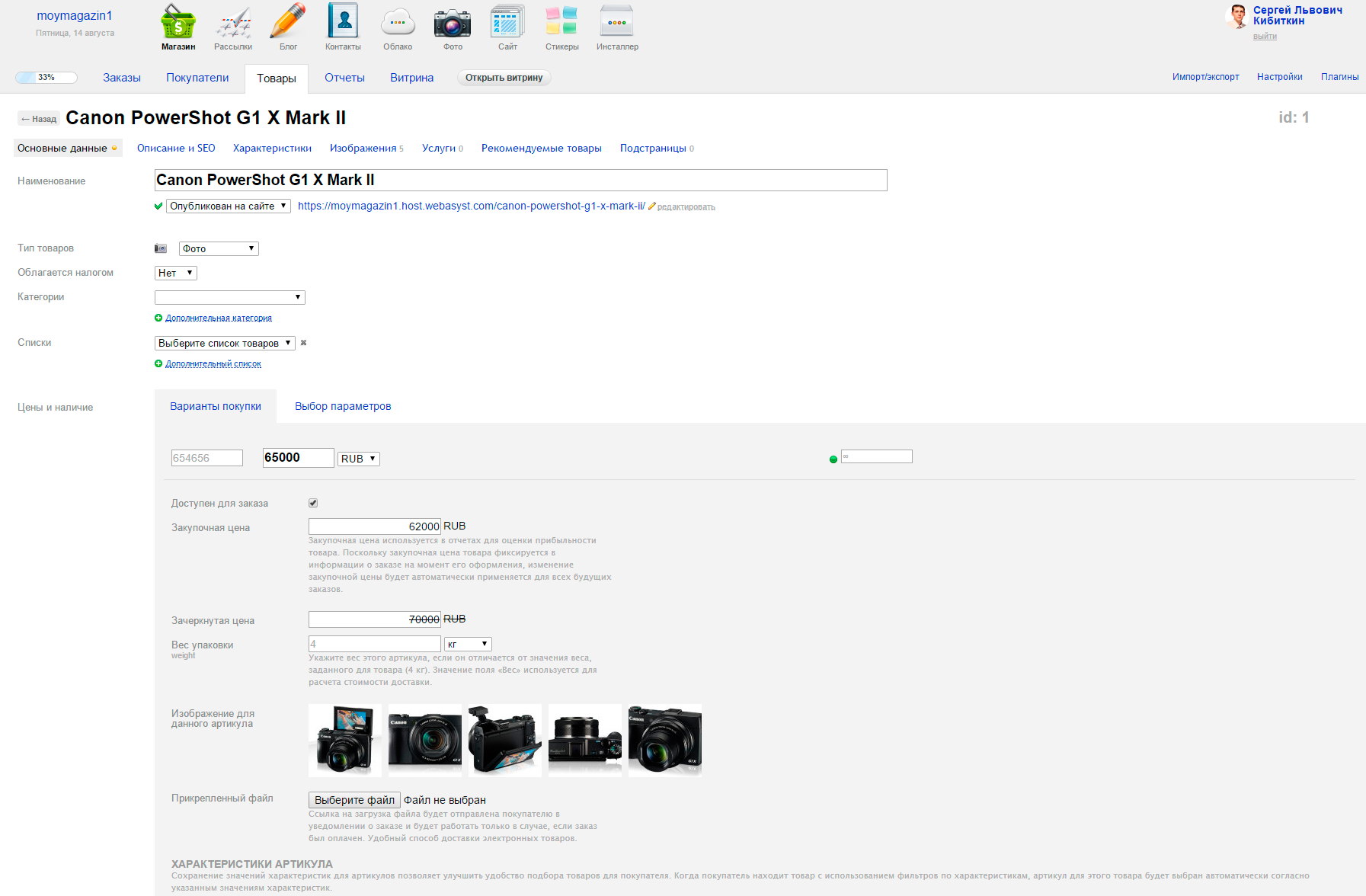The width and height of the screenshot is (1366, 896).
Task: Click the green published checkmark icon
Action: (x=158, y=206)
